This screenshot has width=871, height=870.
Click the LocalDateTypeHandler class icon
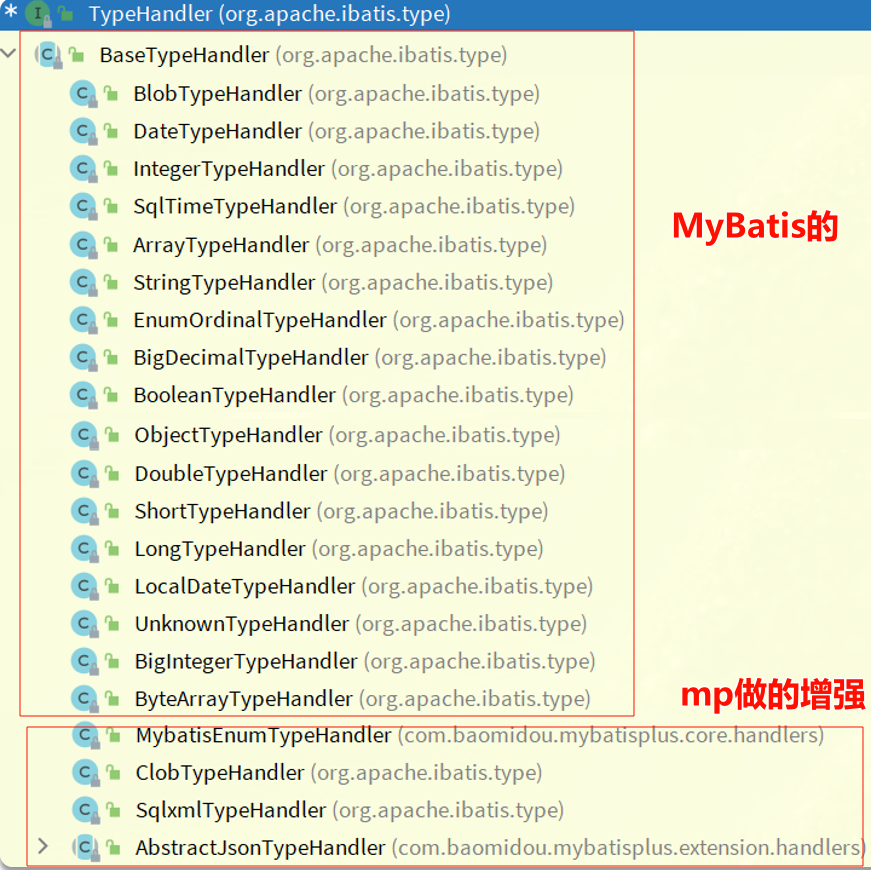(84, 586)
